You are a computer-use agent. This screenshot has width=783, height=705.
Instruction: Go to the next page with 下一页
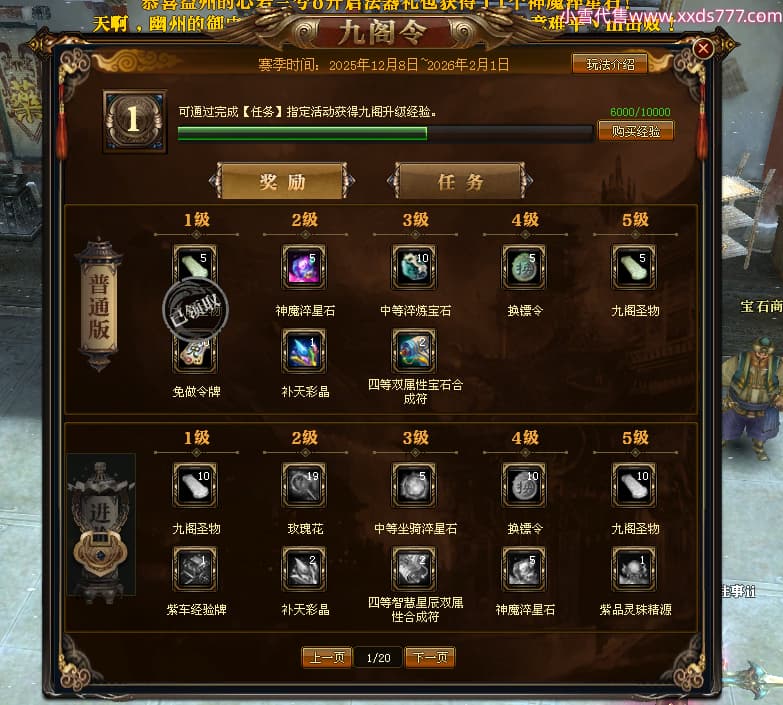(x=430, y=658)
